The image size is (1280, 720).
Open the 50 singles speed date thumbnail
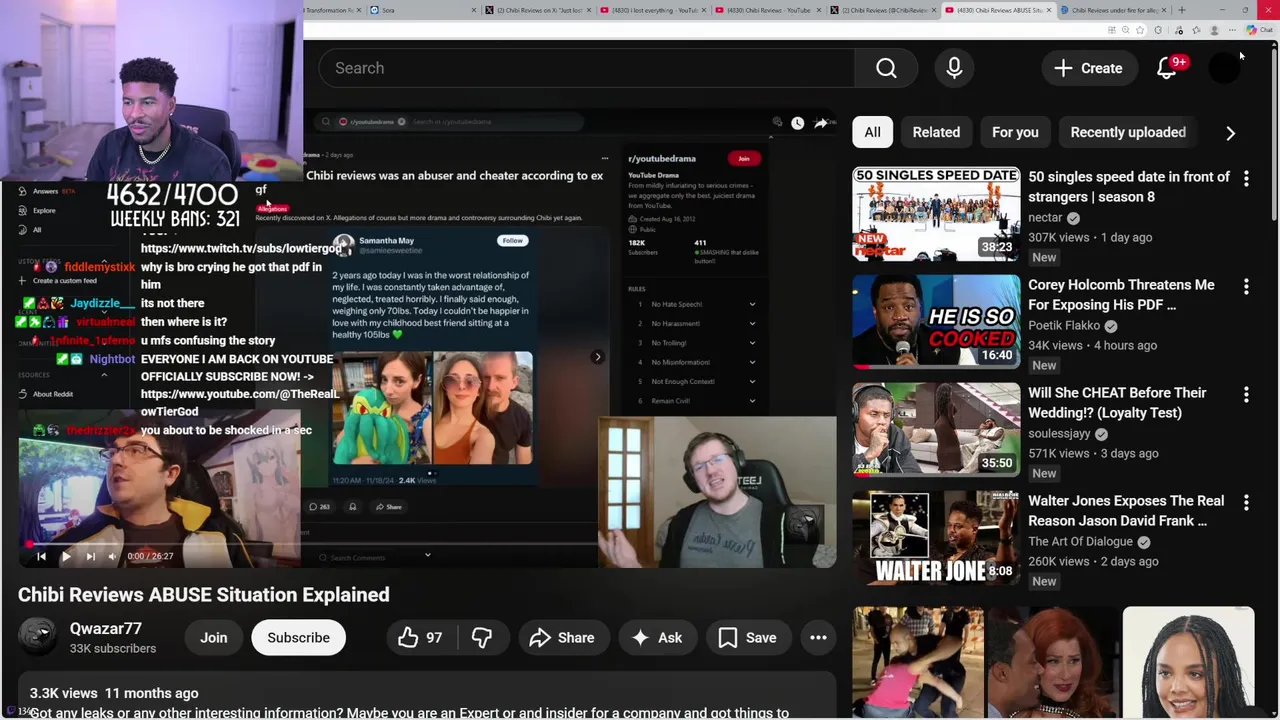point(936,214)
